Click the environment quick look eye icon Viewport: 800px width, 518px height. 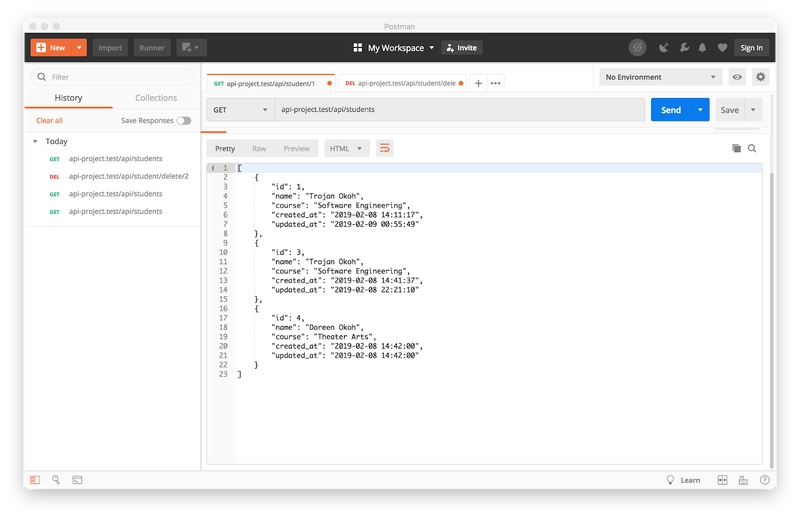[737, 77]
